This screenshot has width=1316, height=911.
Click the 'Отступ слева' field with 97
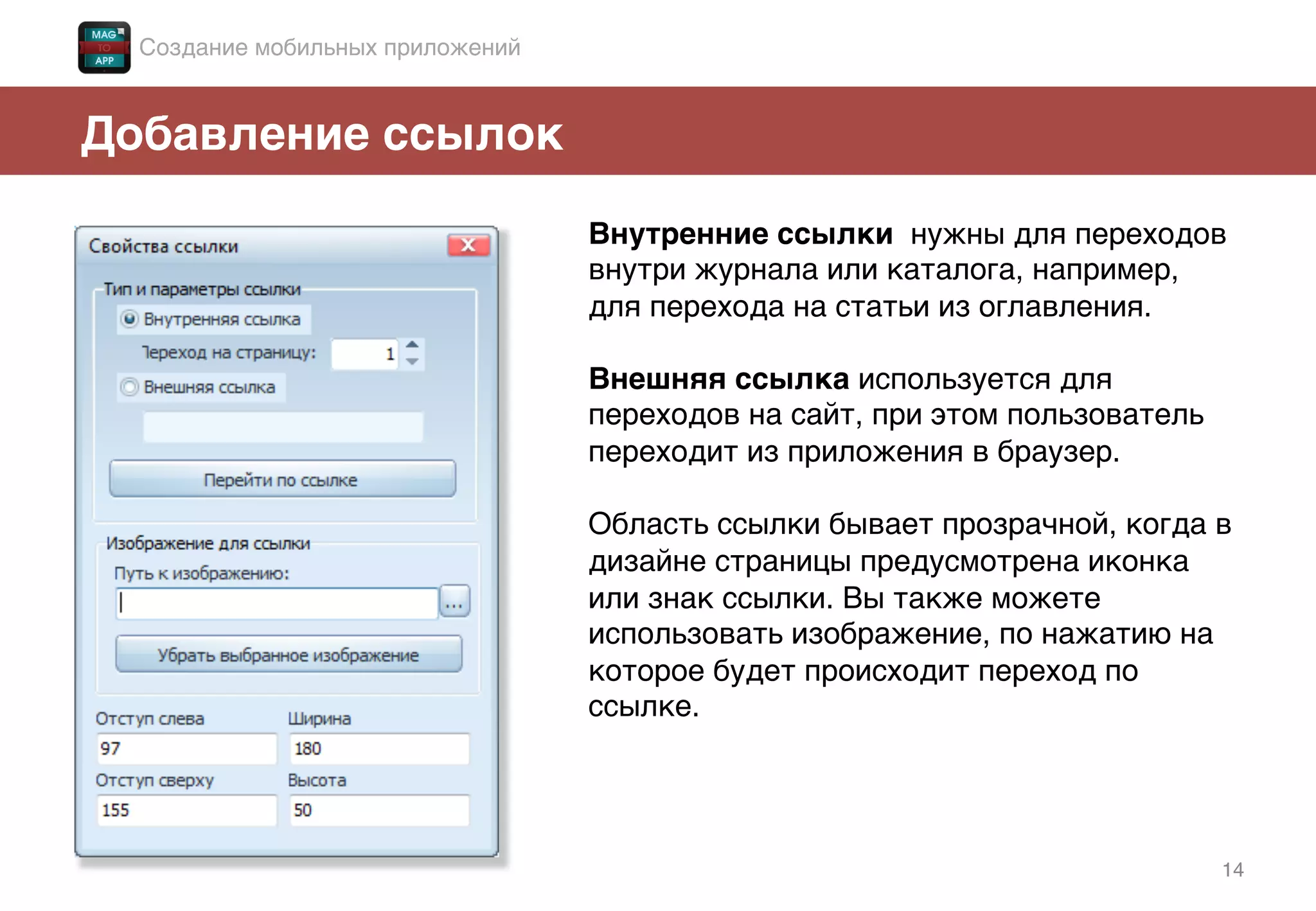coord(186,748)
